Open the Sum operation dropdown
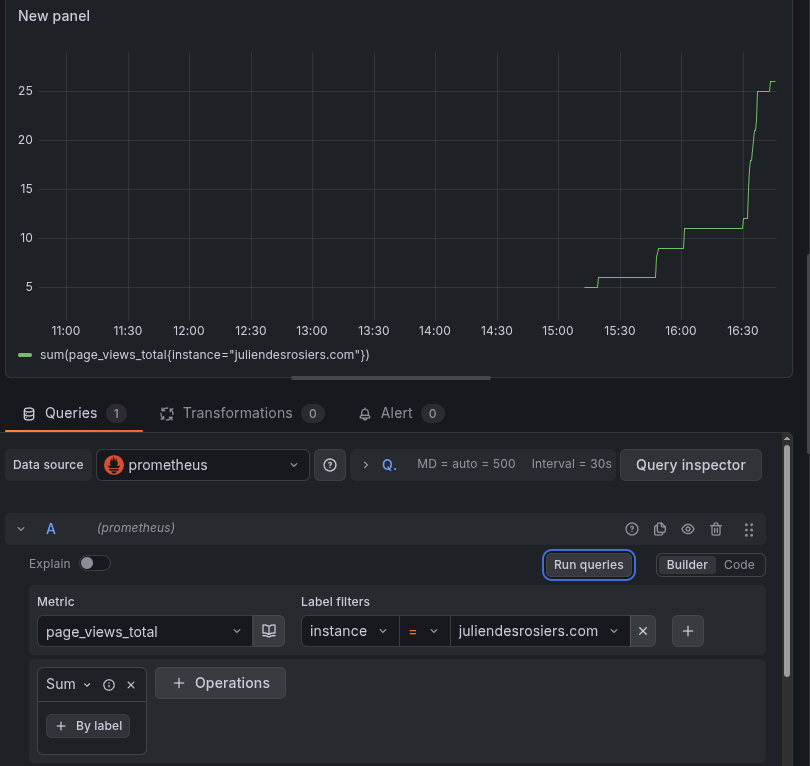 pos(66,684)
